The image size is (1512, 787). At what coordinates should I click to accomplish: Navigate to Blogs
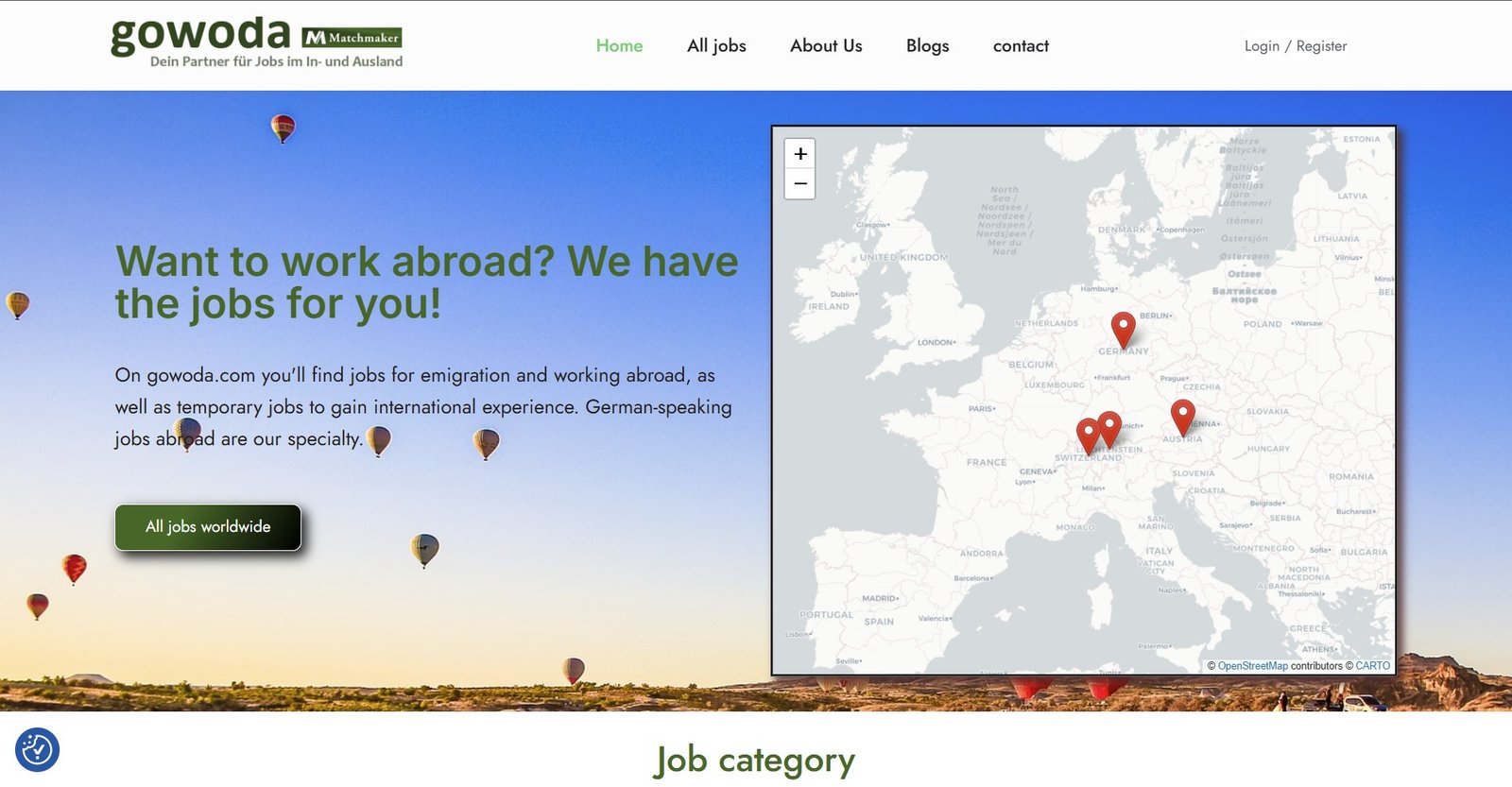[x=927, y=45]
